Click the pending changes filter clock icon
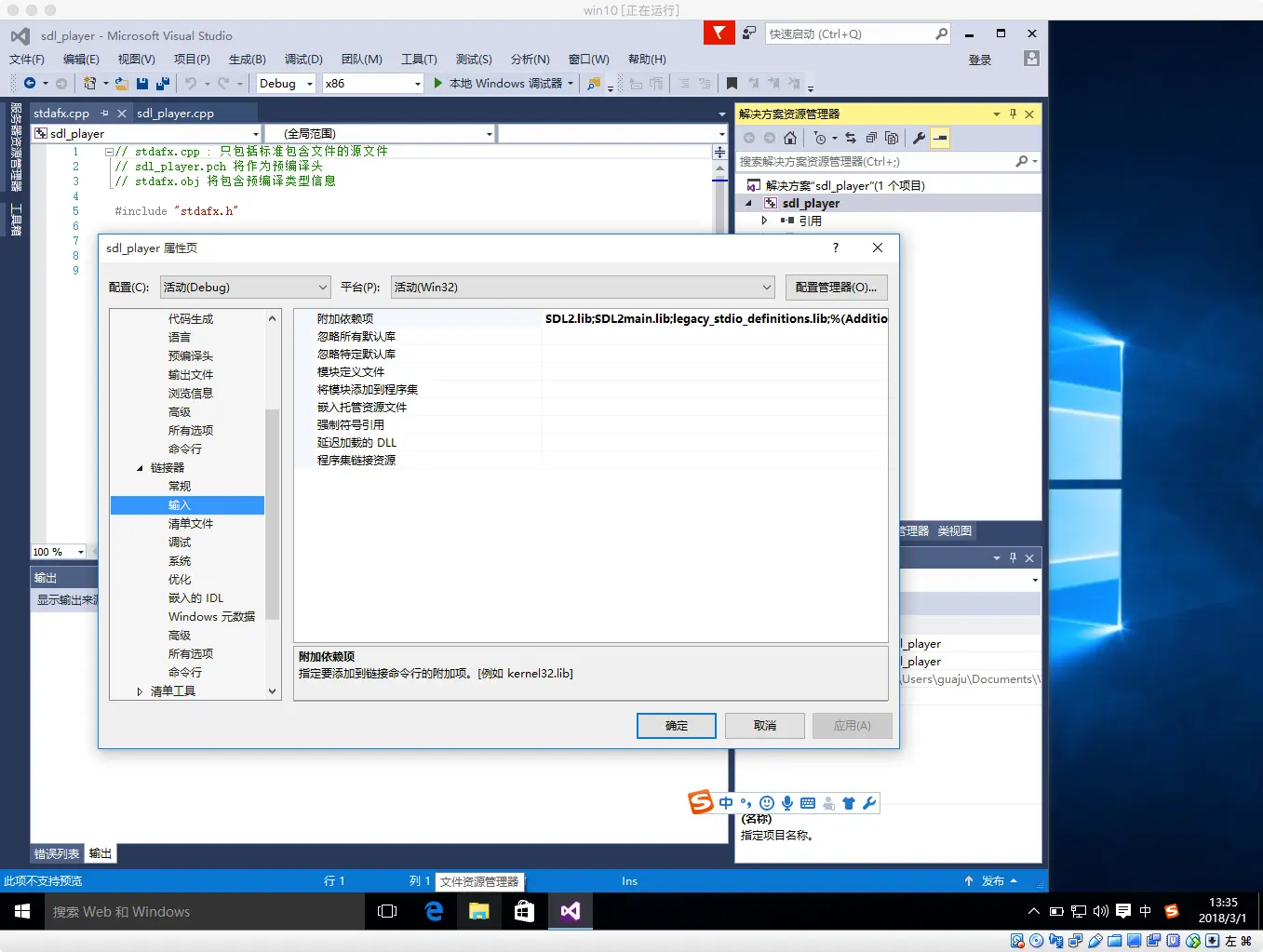The height and width of the screenshot is (952, 1263). click(x=820, y=138)
